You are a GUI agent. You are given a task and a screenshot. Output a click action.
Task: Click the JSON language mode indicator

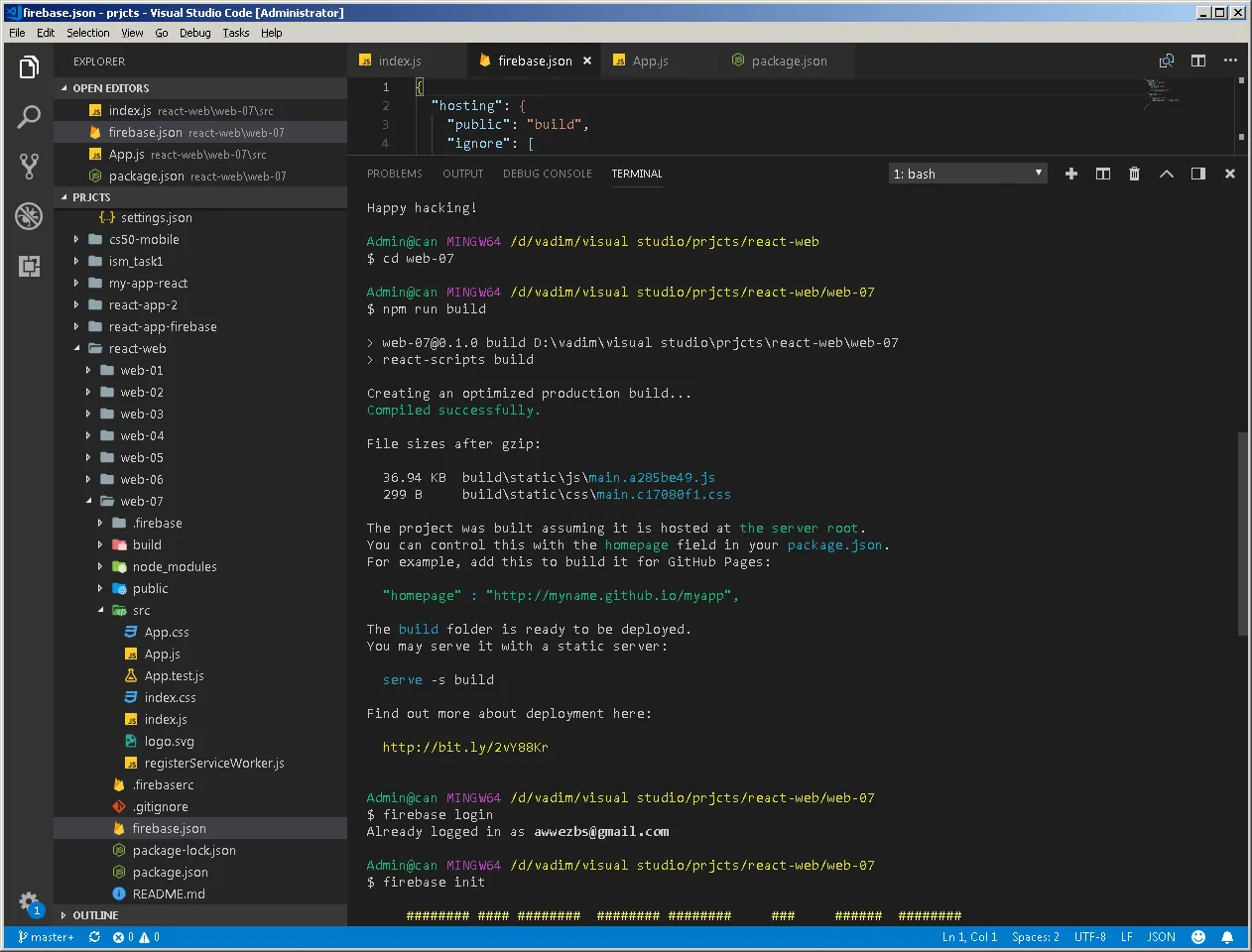pyautogui.click(x=1161, y=937)
